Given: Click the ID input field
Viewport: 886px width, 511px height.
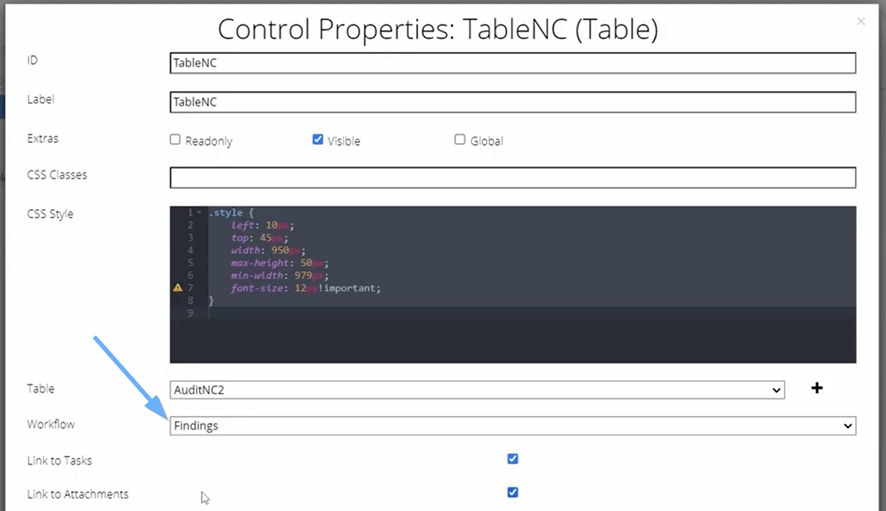Looking at the screenshot, I should [513, 63].
